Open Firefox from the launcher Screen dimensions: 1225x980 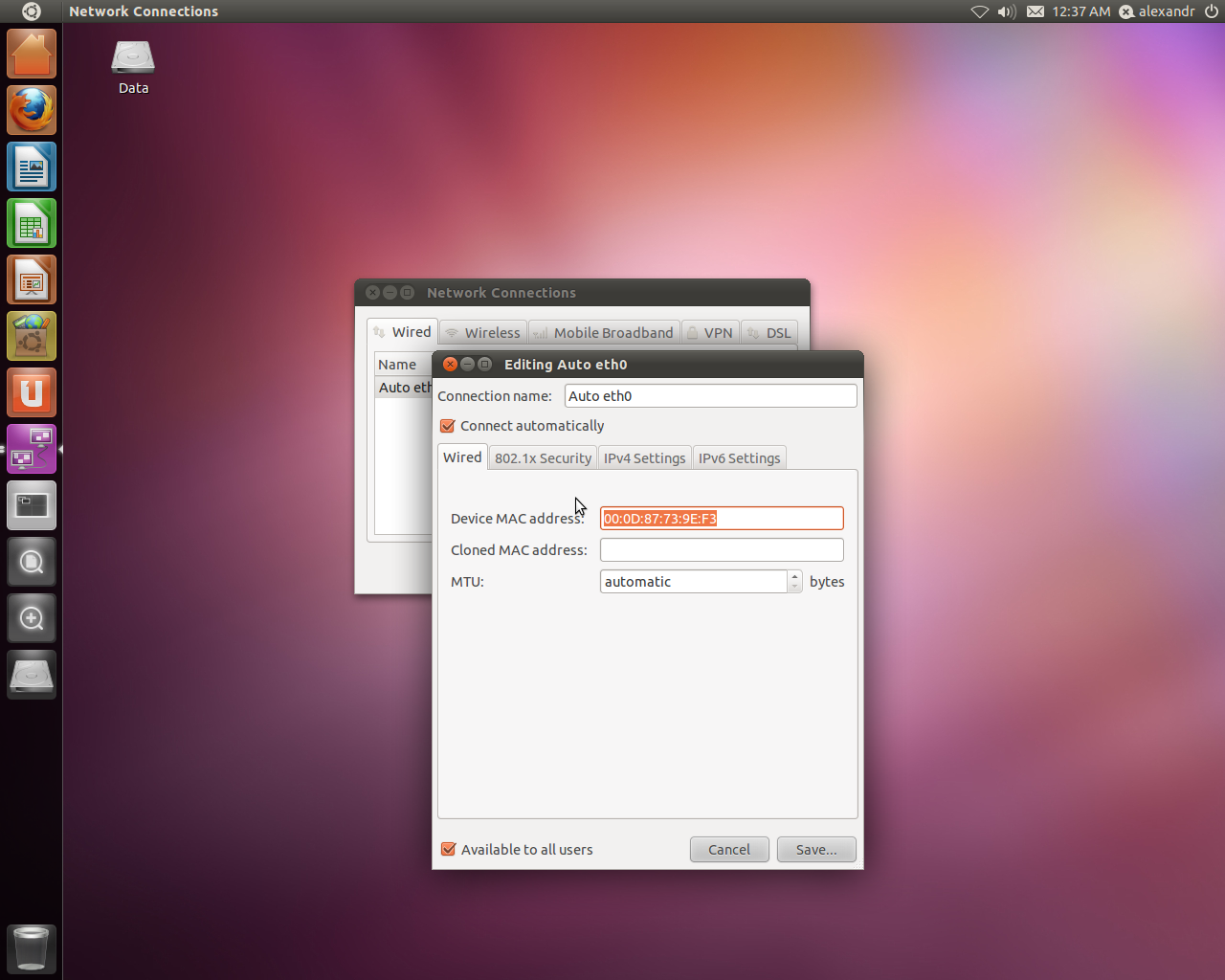tap(32, 110)
